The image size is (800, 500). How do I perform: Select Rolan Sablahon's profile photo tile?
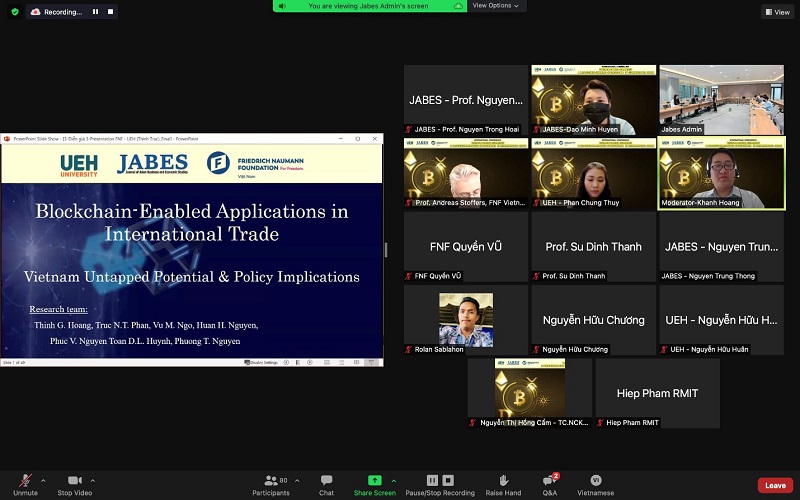466,320
